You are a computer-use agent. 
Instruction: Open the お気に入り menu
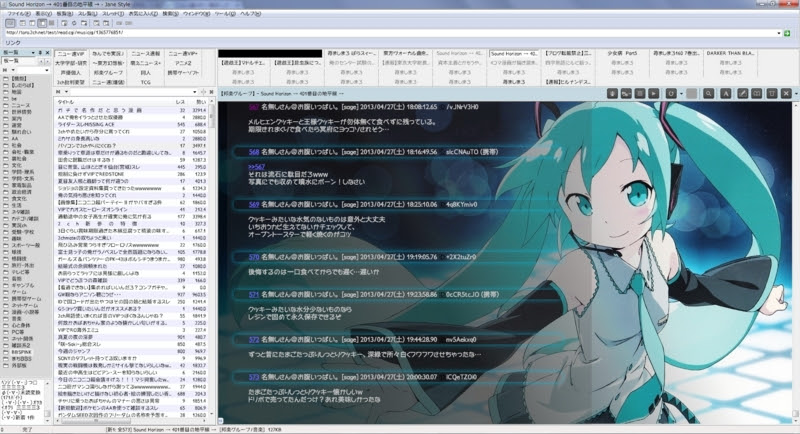(x=143, y=14)
